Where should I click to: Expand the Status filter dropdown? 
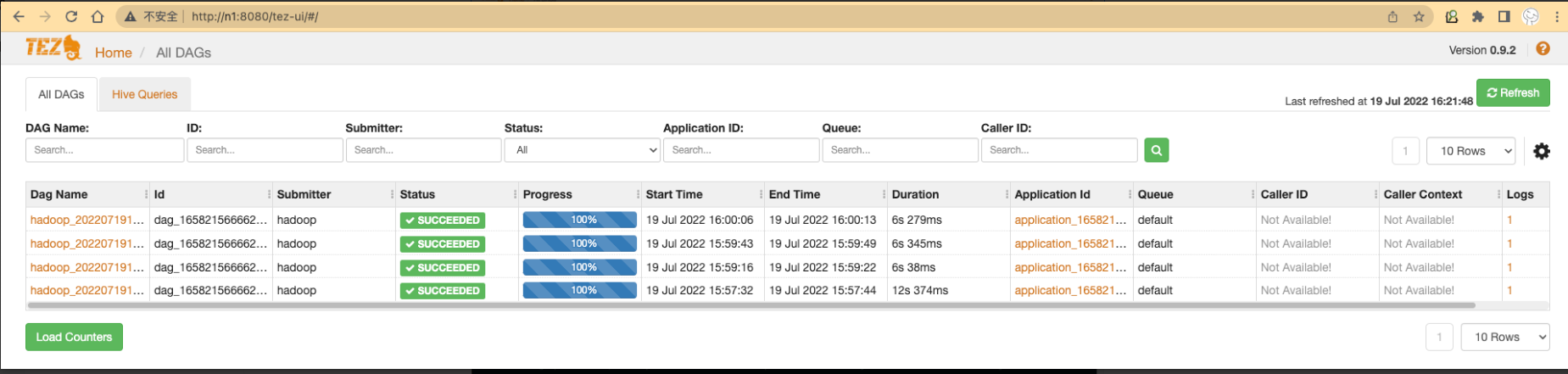coord(582,150)
